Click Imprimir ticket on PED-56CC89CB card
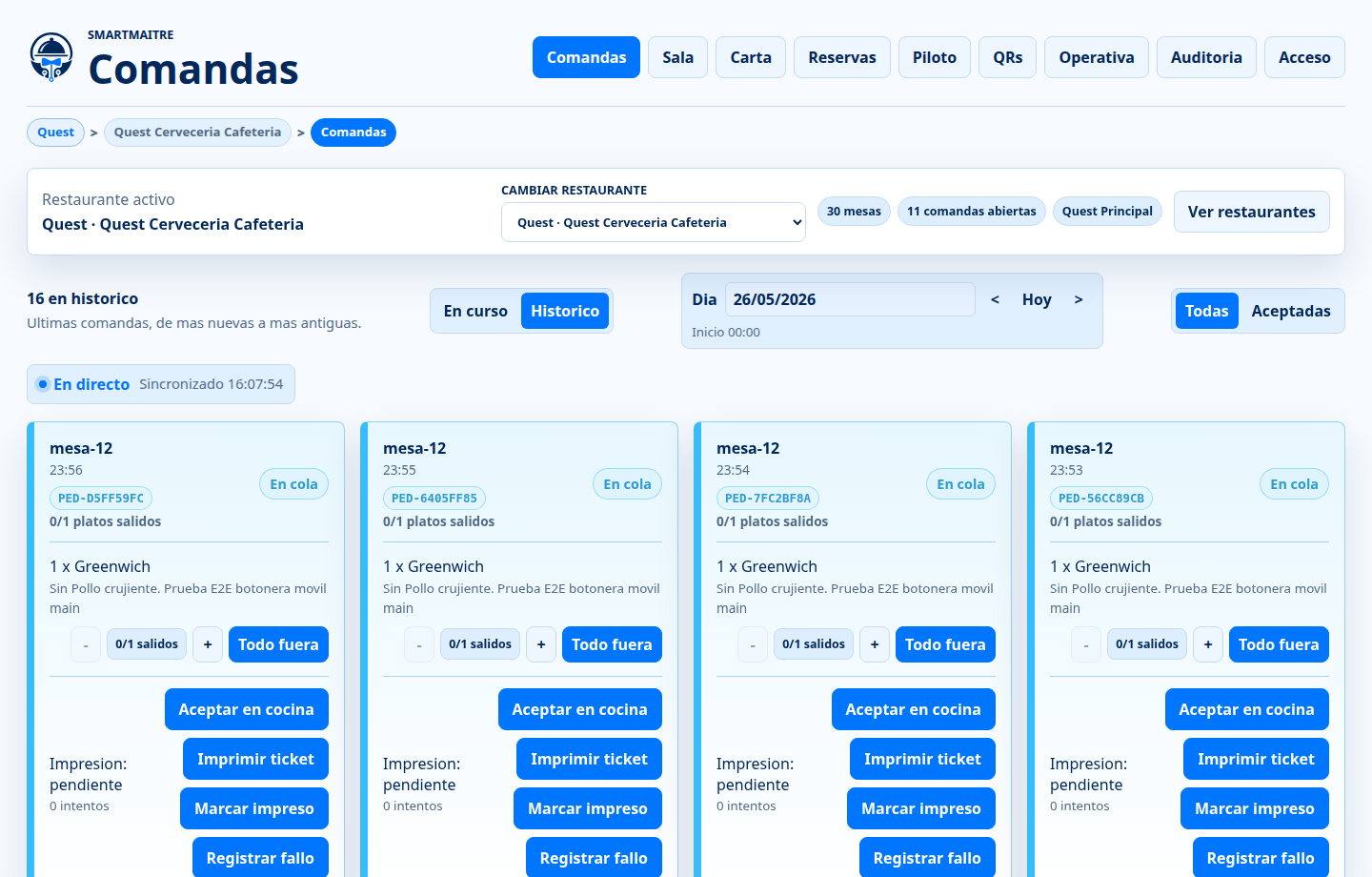1372x877 pixels. click(1256, 759)
